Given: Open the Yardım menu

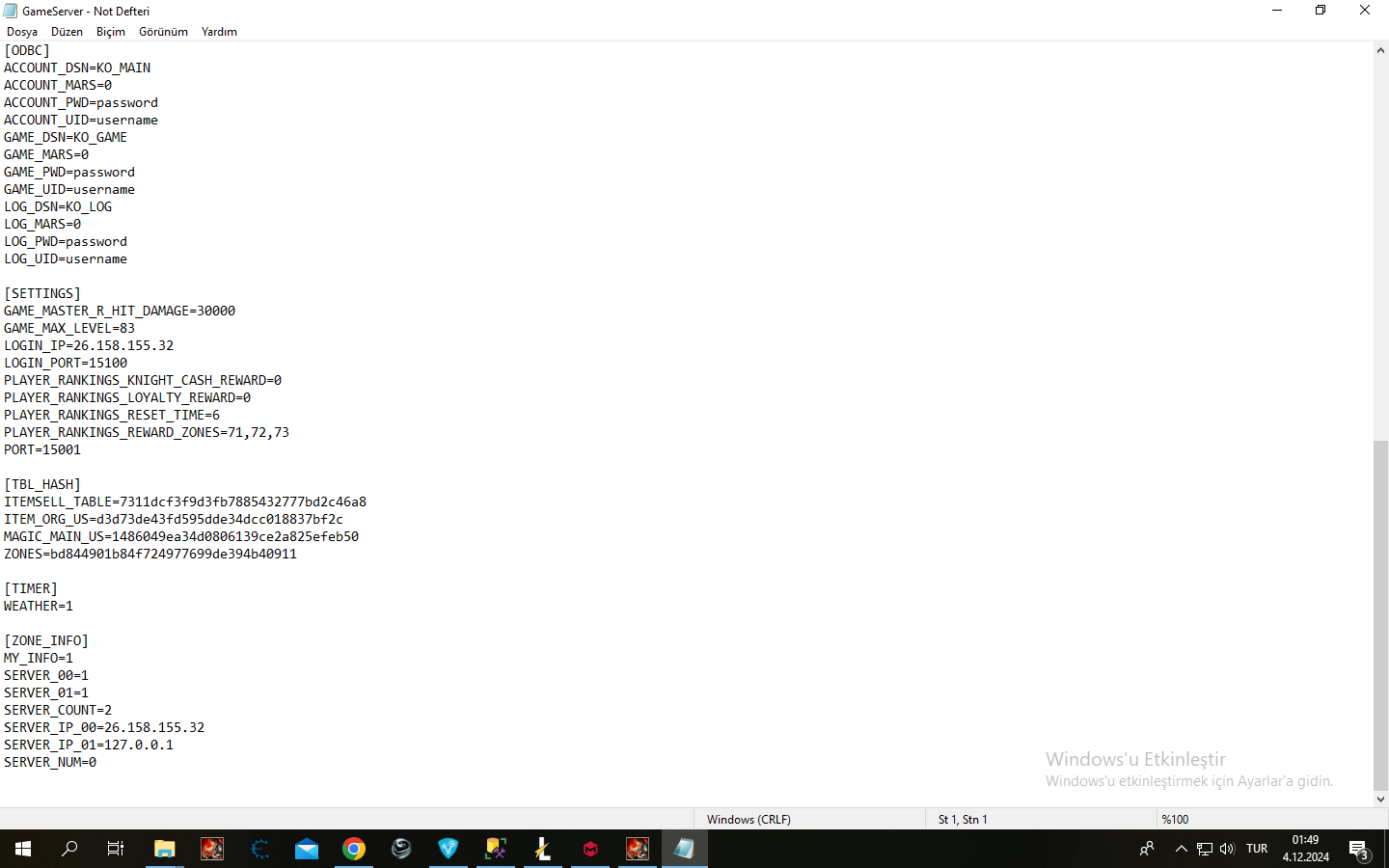Looking at the screenshot, I should (x=219, y=32).
